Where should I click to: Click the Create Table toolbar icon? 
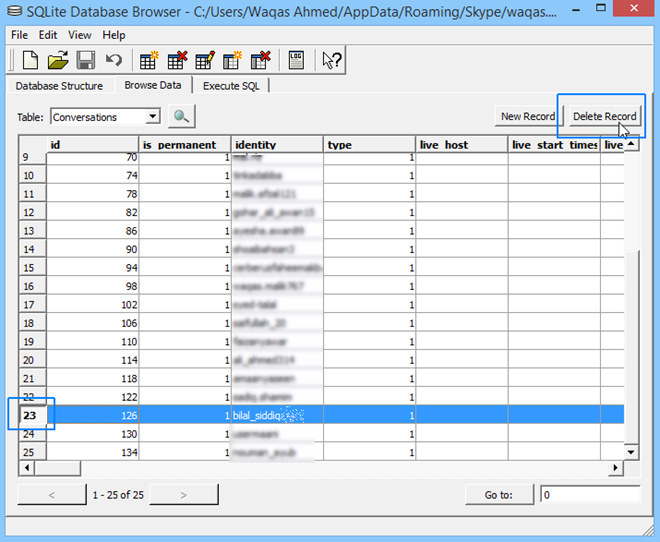click(x=149, y=60)
